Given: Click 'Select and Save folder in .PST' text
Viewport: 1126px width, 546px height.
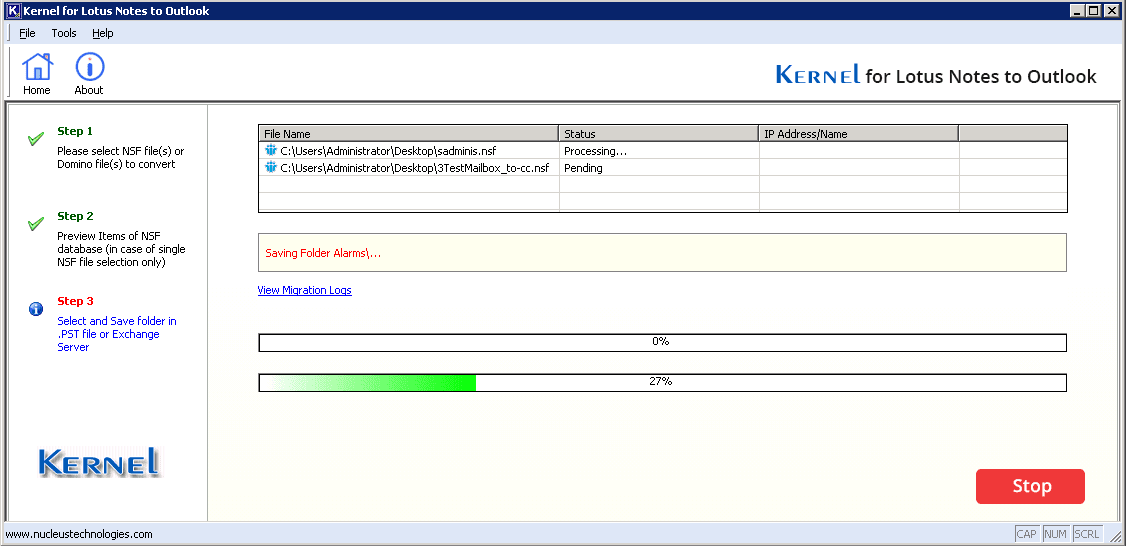Looking at the screenshot, I should [x=117, y=334].
